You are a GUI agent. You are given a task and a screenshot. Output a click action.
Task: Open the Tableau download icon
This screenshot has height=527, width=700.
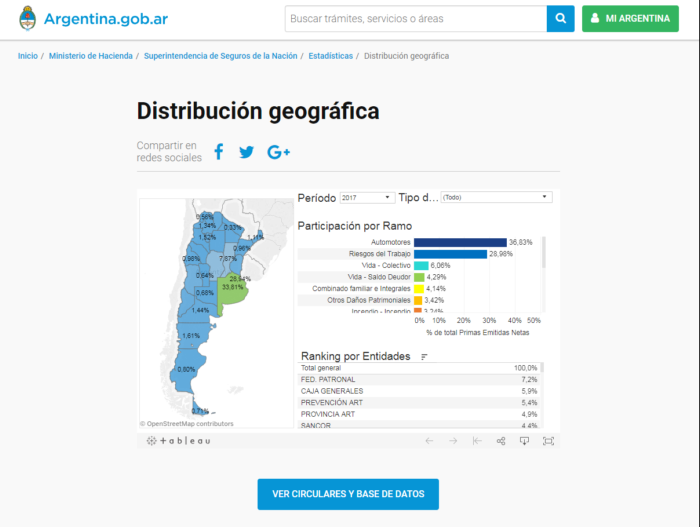(x=524, y=441)
